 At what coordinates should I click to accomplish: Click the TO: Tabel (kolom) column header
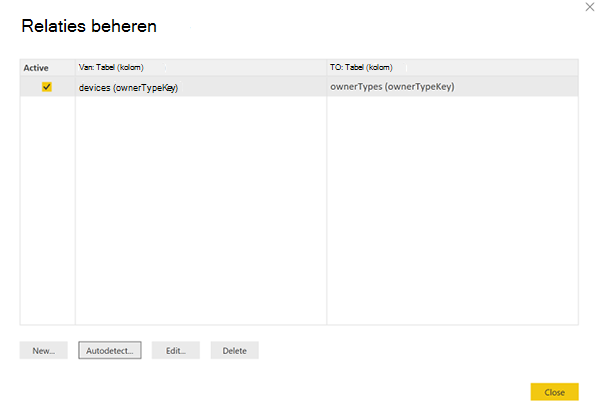(452, 68)
